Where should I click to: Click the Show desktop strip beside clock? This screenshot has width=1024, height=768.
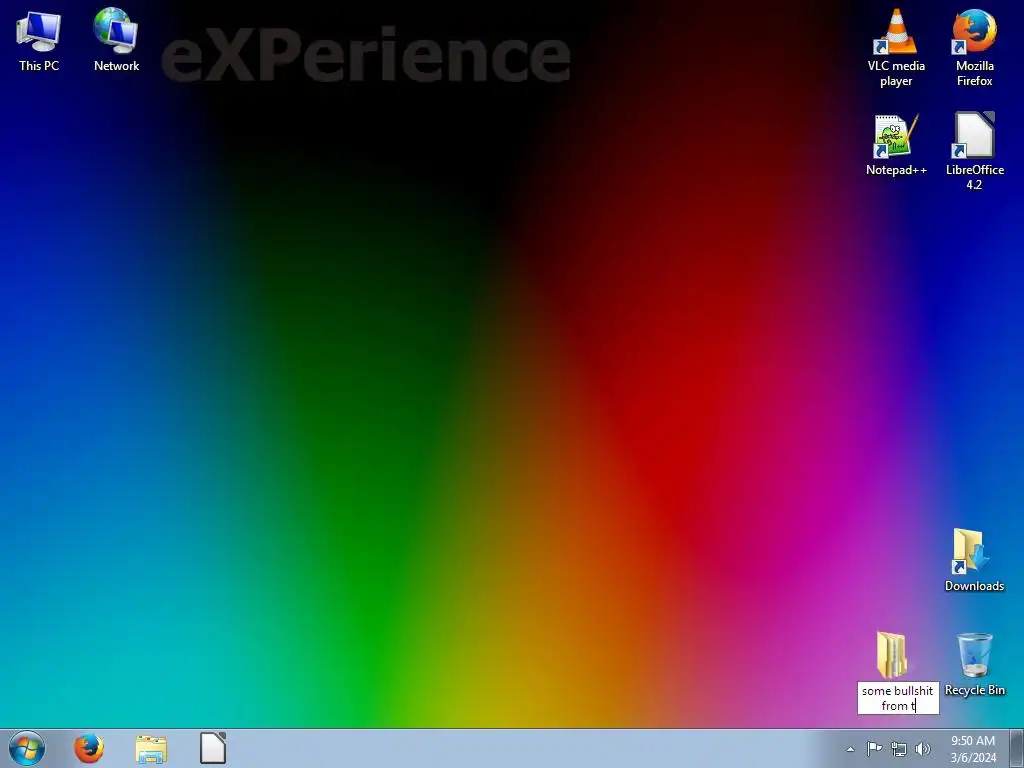pos(1017,748)
